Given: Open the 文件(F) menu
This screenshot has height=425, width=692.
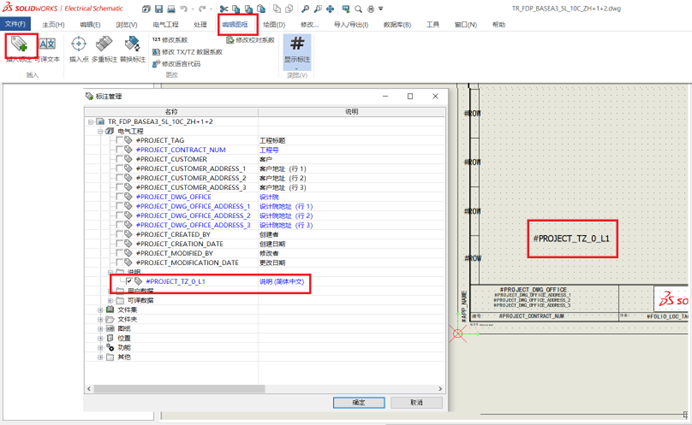Looking at the screenshot, I should [15, 24].
